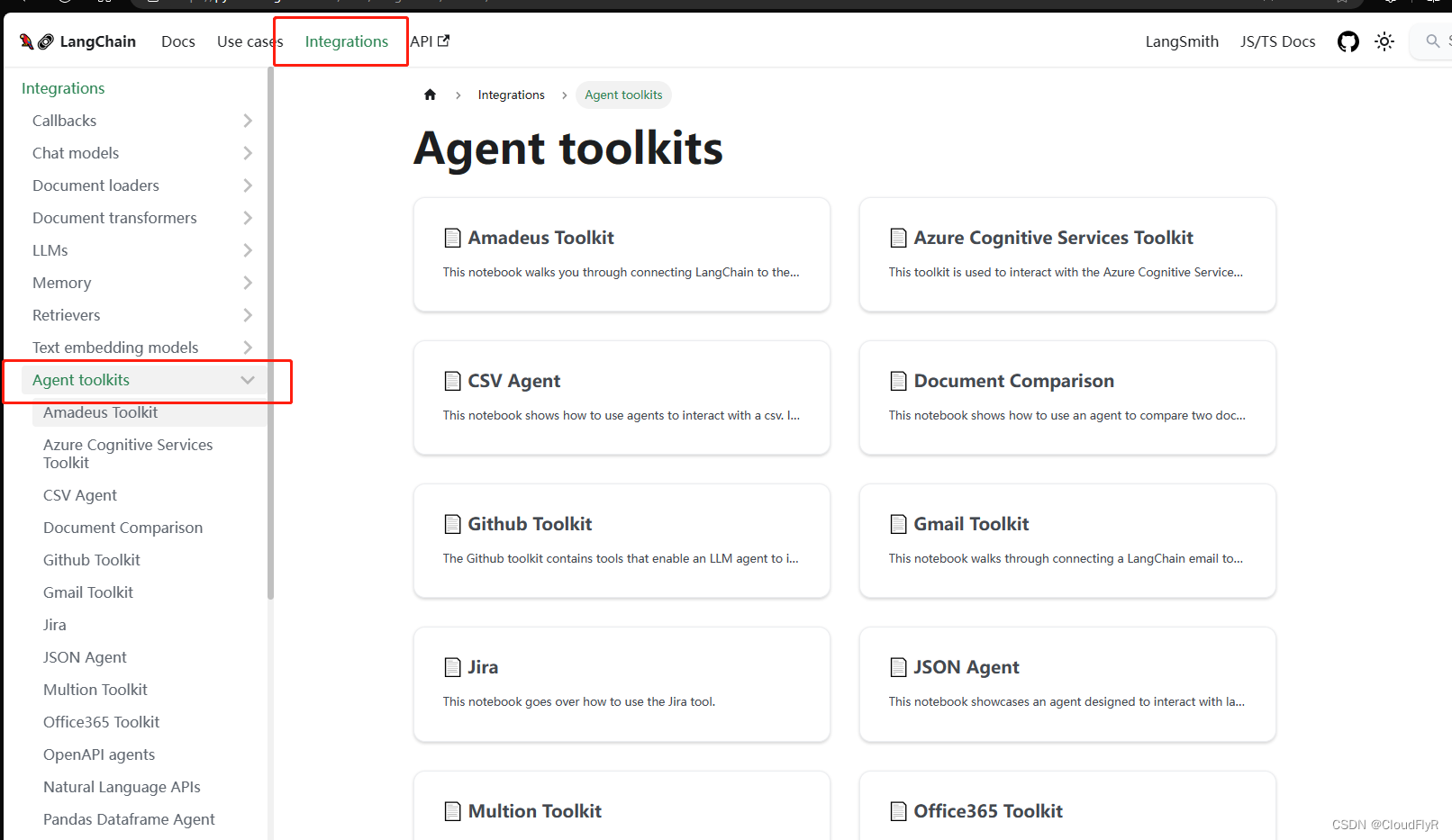The image size is (1452, 840).
Task: Click the Agent toolkits sidebar label
Action: (x=81, y=380)
